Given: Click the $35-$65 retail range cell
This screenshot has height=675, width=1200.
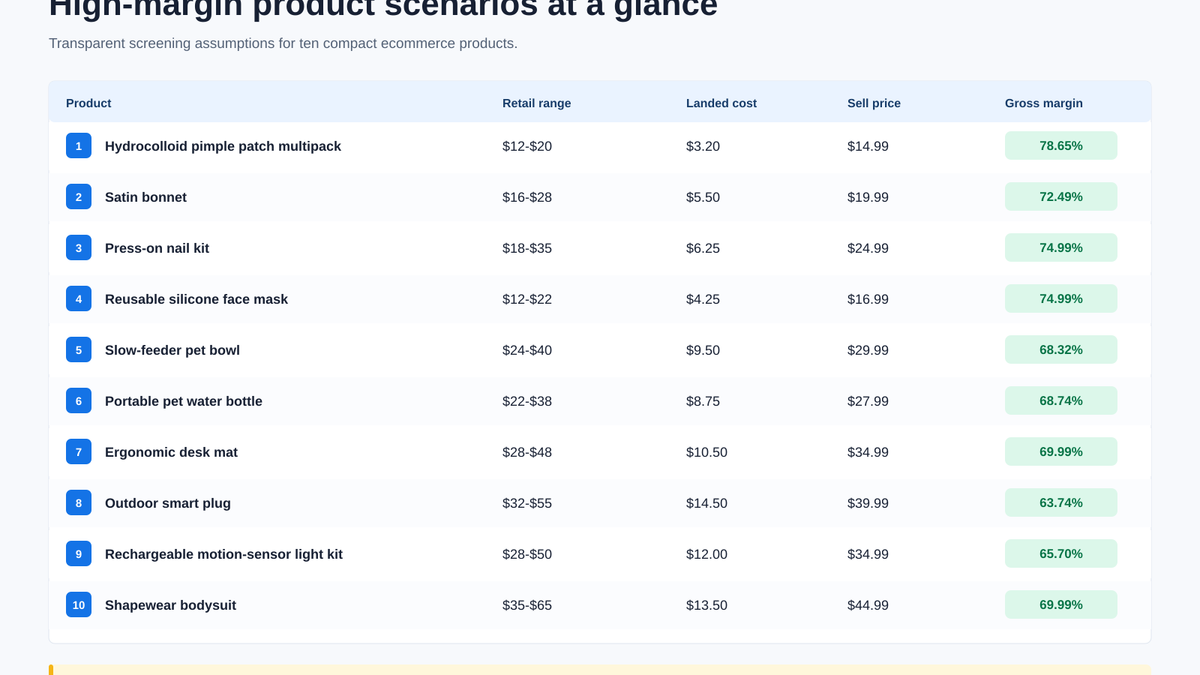Looking at the screenshot, I should click(527, 605).
